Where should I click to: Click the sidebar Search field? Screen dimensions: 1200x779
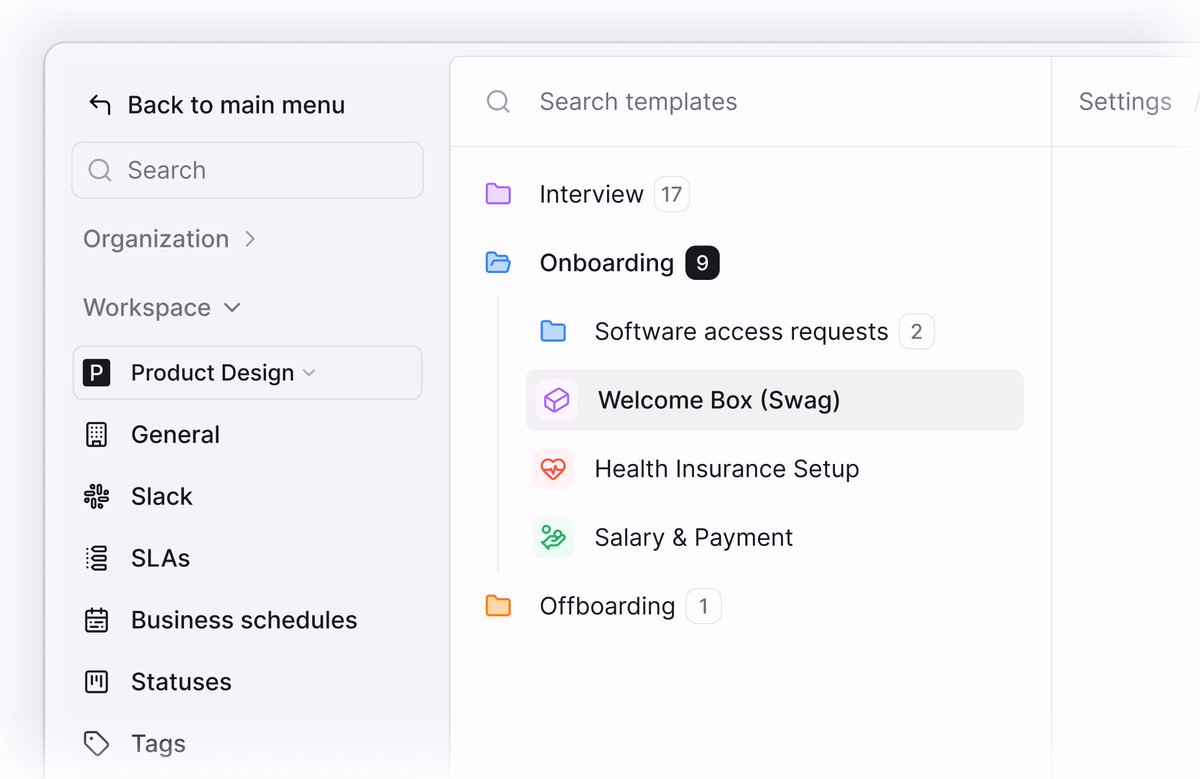[247, 170]
